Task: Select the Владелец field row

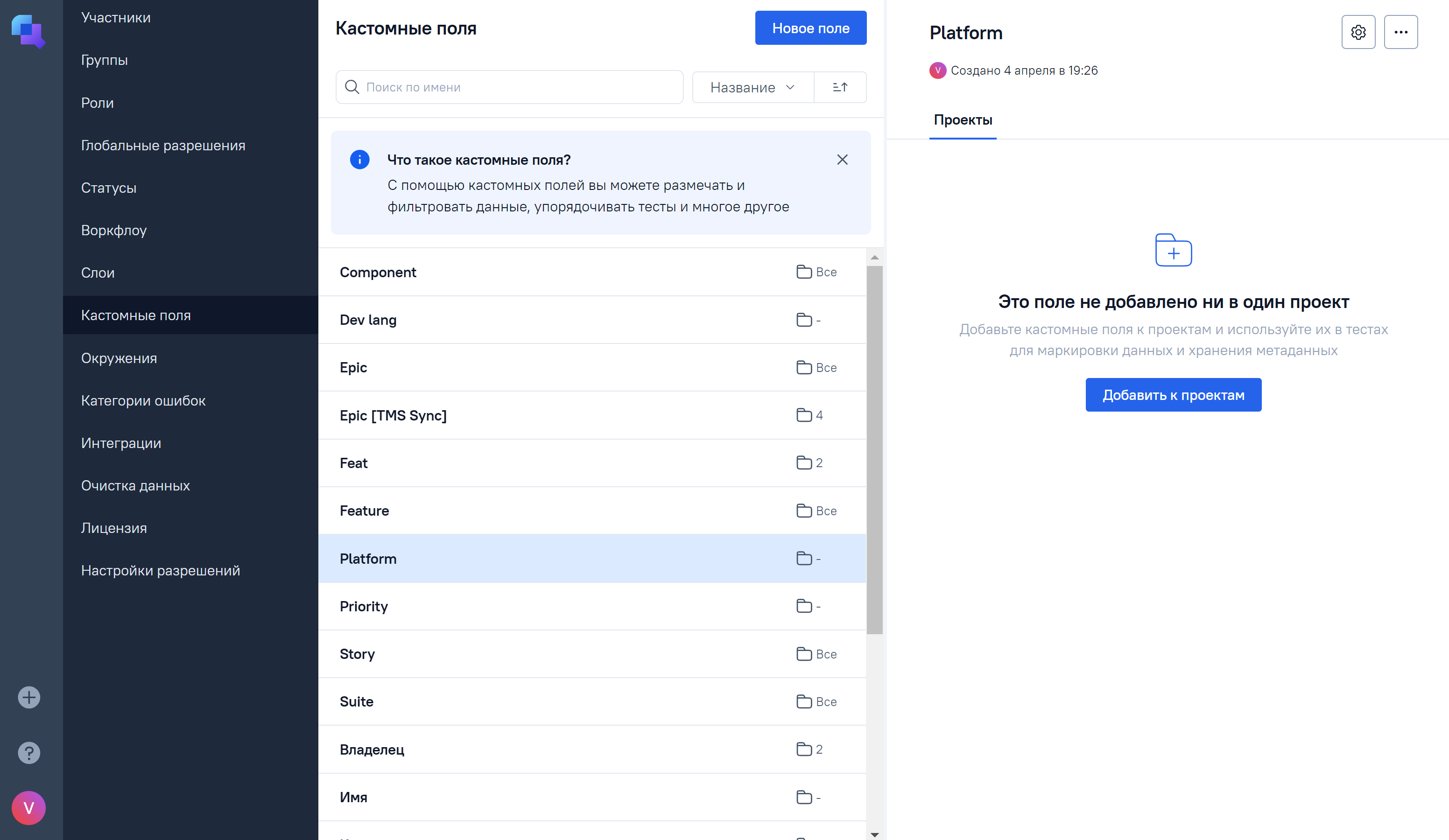Action: (x=591, y=749)
